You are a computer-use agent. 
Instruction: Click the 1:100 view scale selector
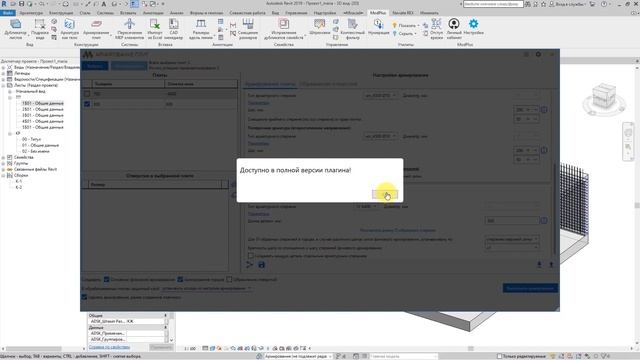point(190,349)
